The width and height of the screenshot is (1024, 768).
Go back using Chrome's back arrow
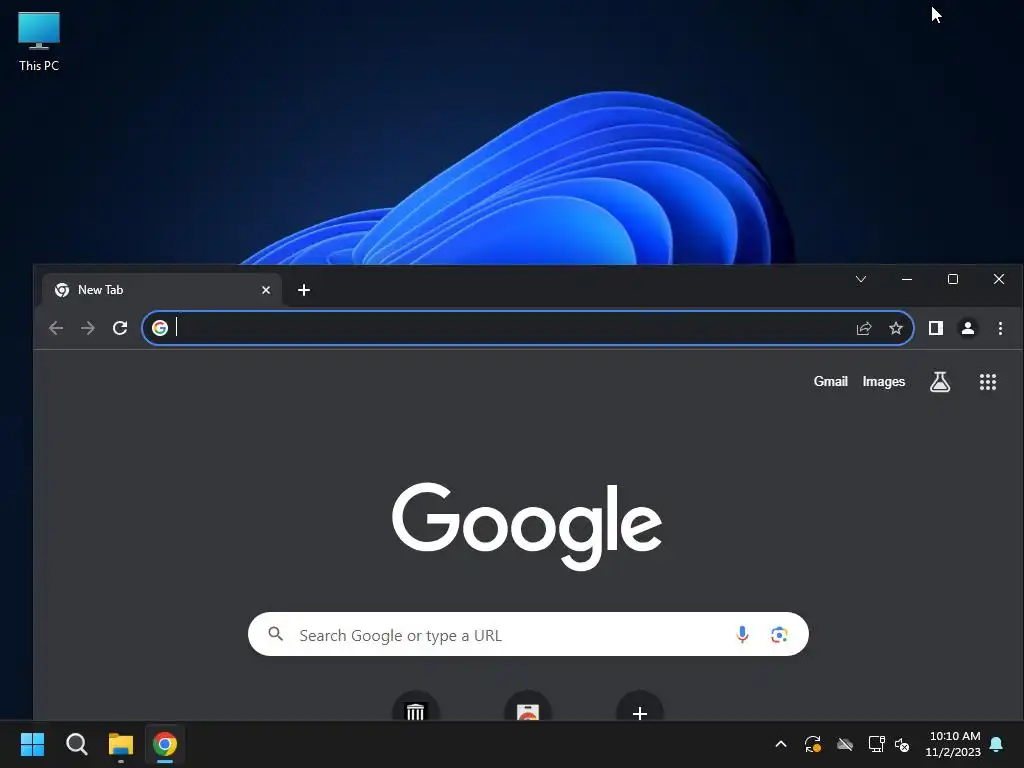[56, 328]
